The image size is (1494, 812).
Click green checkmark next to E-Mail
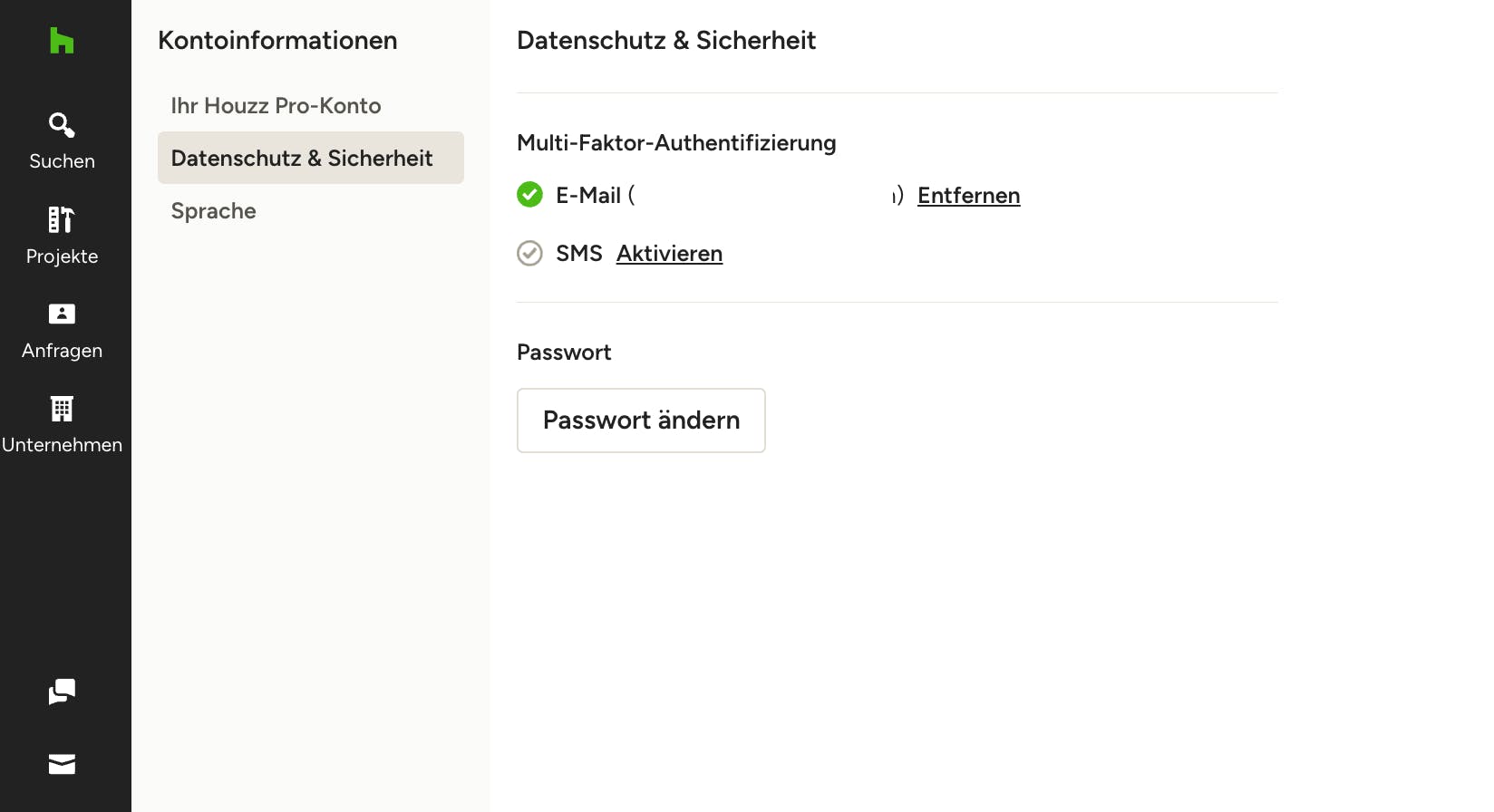click(x=529, y=195)
